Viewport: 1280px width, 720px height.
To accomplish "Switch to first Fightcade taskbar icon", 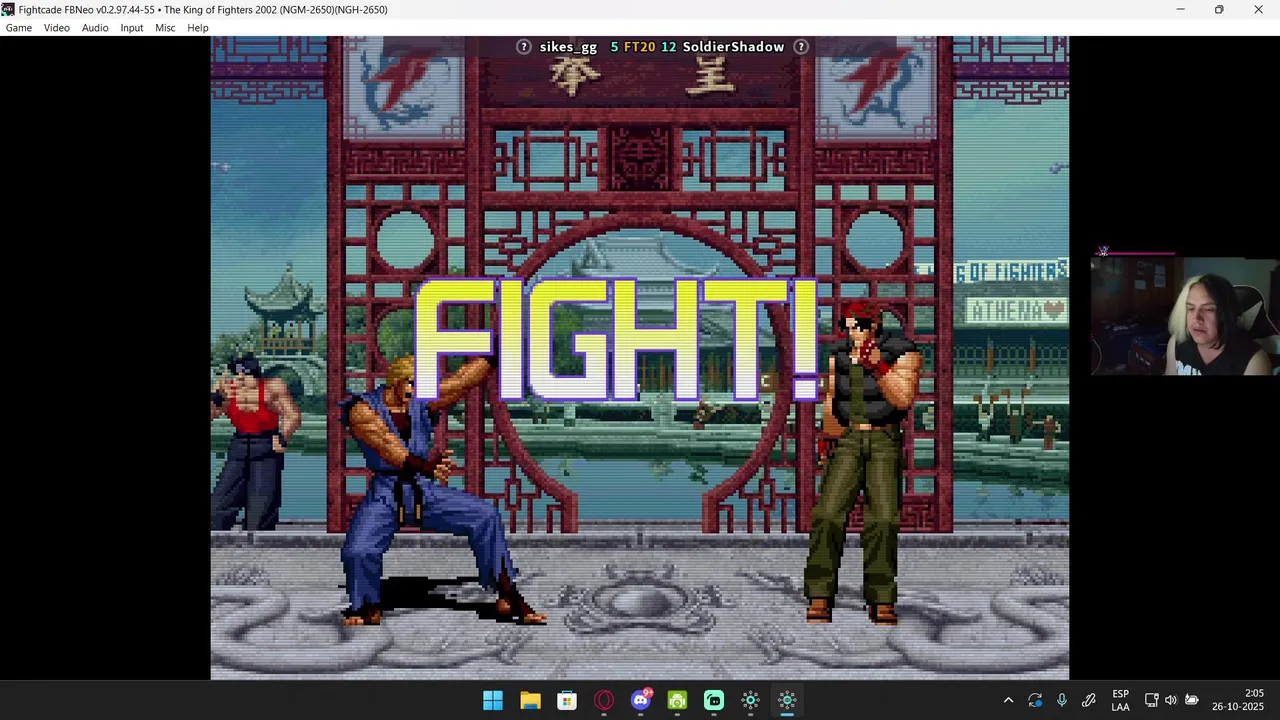I will [x=751, y=700].
